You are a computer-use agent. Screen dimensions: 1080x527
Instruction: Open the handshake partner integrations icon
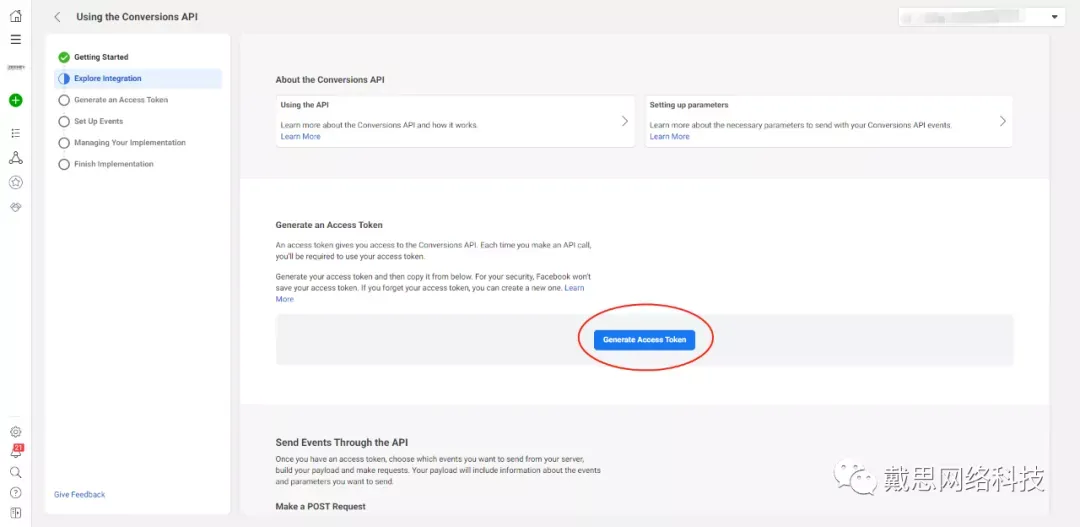point(15,207)
